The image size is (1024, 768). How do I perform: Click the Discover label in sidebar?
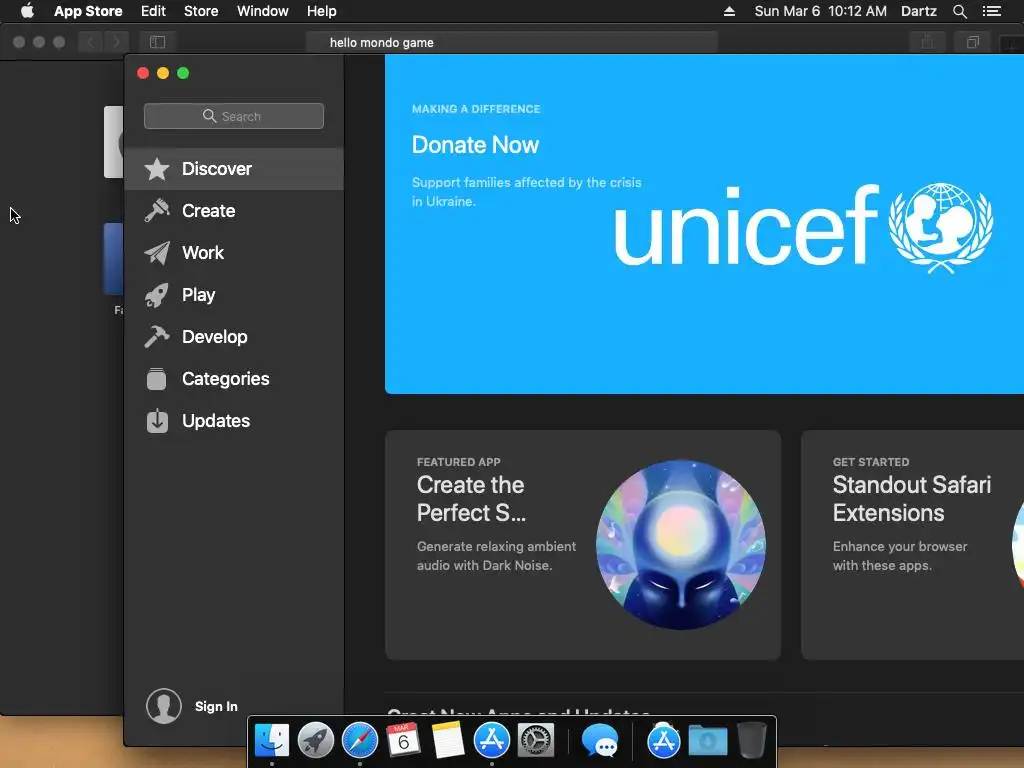pos(217,169)
